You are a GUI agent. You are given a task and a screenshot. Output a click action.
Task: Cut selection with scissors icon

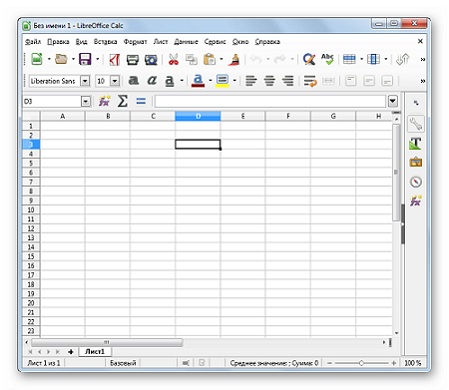[173, 60]
